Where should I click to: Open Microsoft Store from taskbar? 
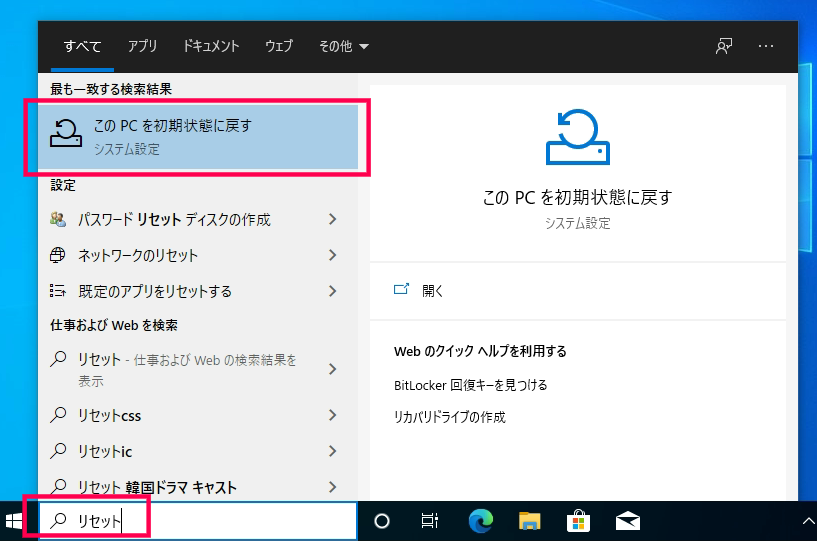pyautogui.click(x=578, y=521)
